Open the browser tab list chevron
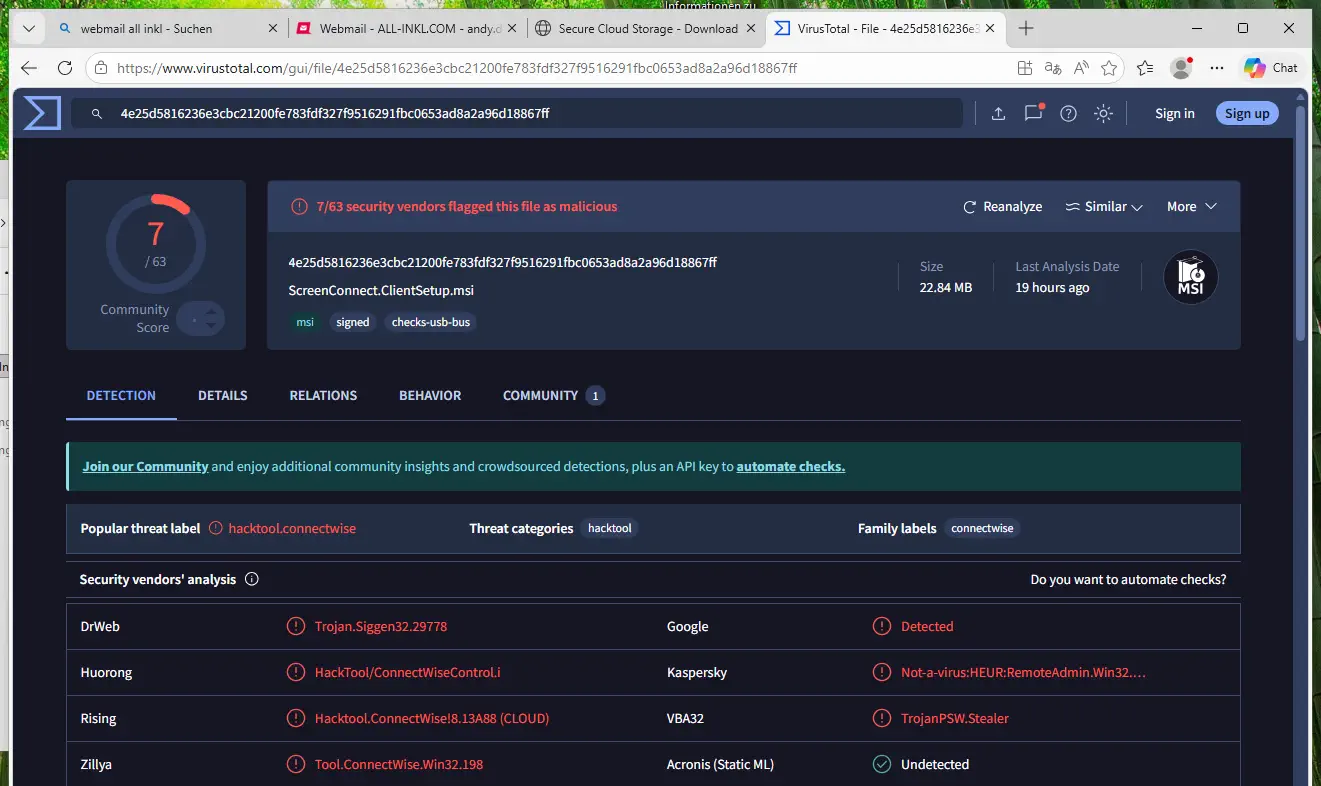 click(28, 29)
